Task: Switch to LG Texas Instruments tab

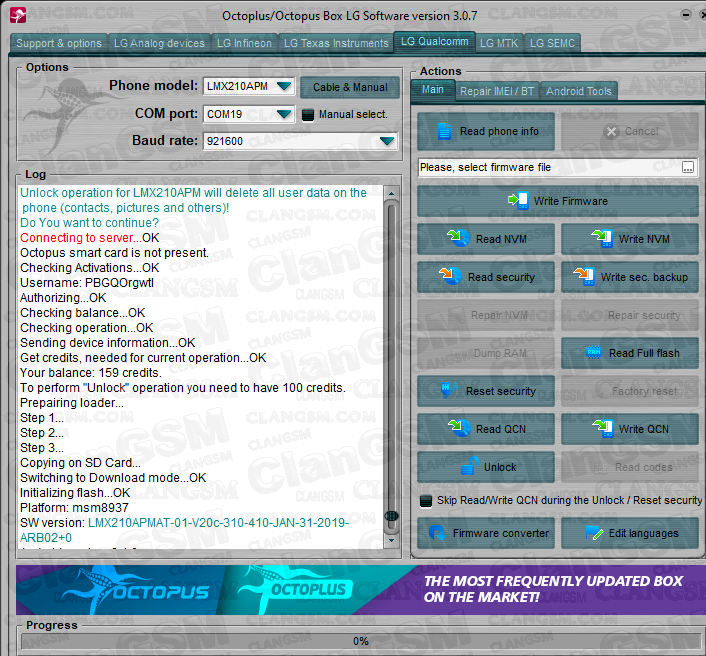Action: pos(336,43)
